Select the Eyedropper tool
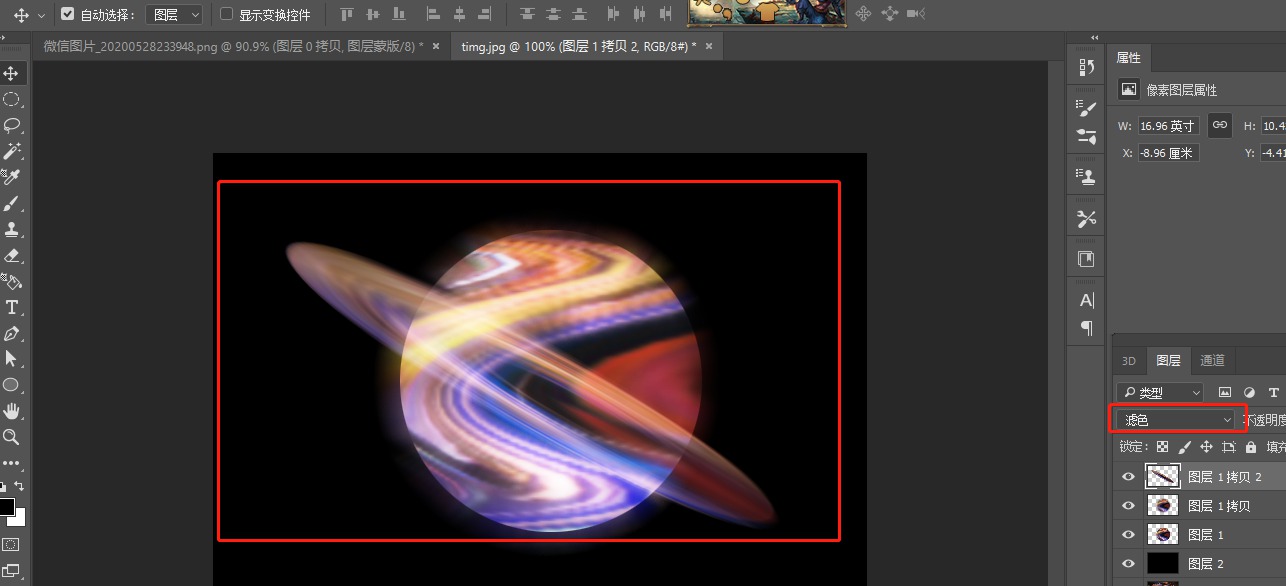 pos(12,177)
